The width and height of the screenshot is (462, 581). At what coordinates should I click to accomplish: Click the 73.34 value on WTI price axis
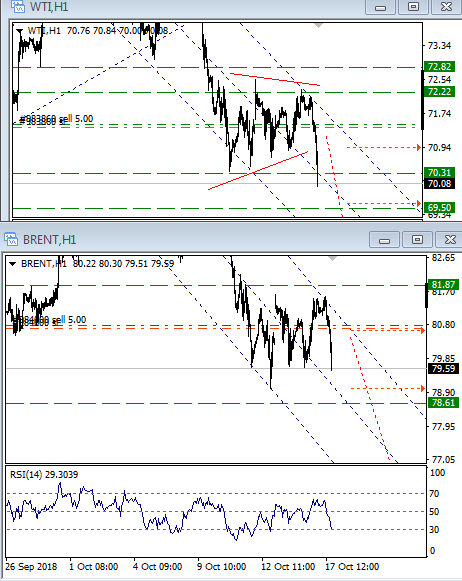pyautogui.click(x=439, y=46)
